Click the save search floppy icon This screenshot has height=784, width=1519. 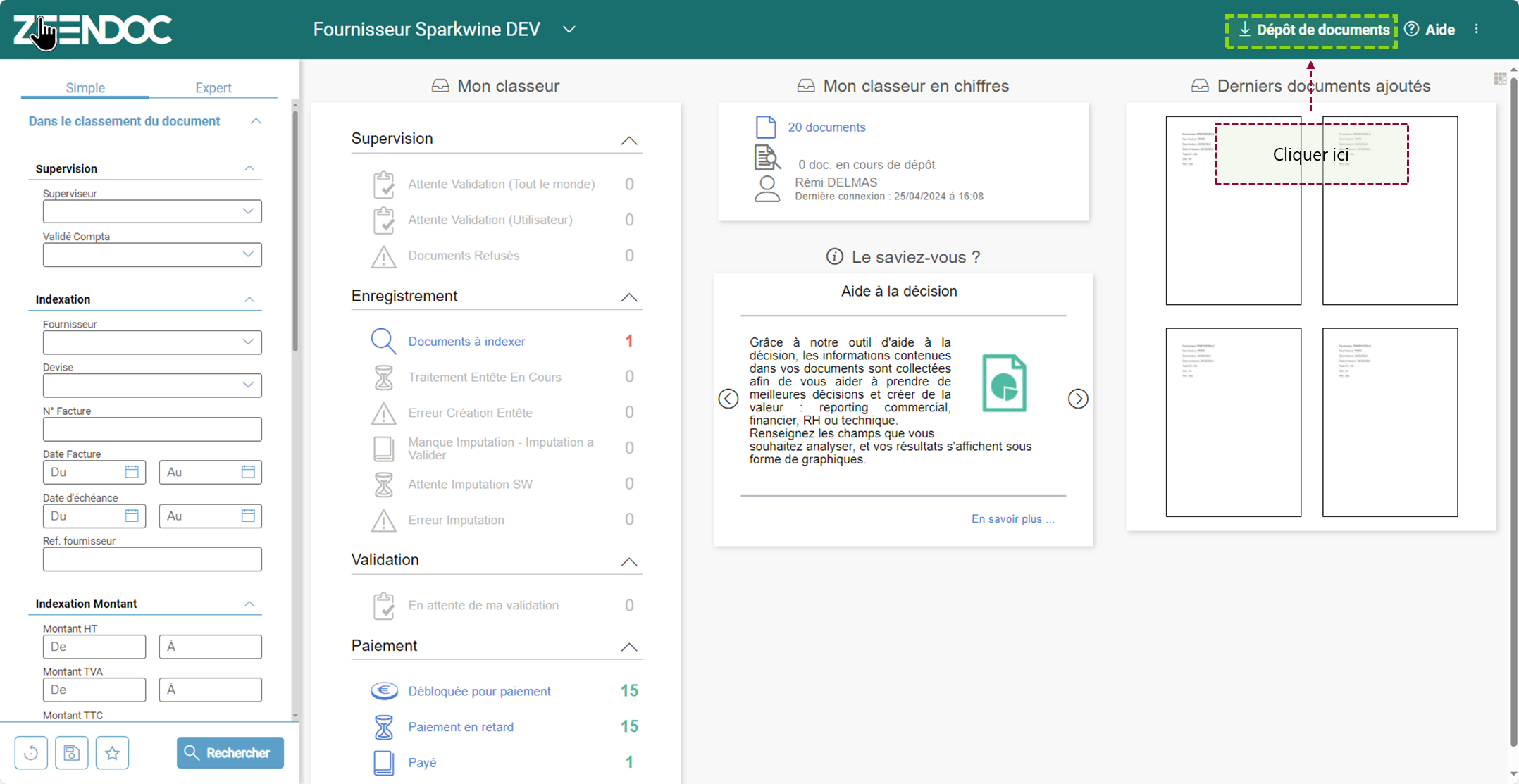pyautogui.click(x=71, y=753)
